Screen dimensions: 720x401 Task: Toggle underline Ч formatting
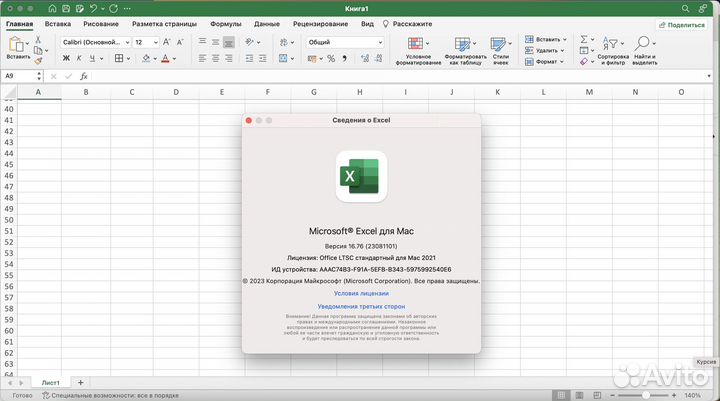pos(92,58)
